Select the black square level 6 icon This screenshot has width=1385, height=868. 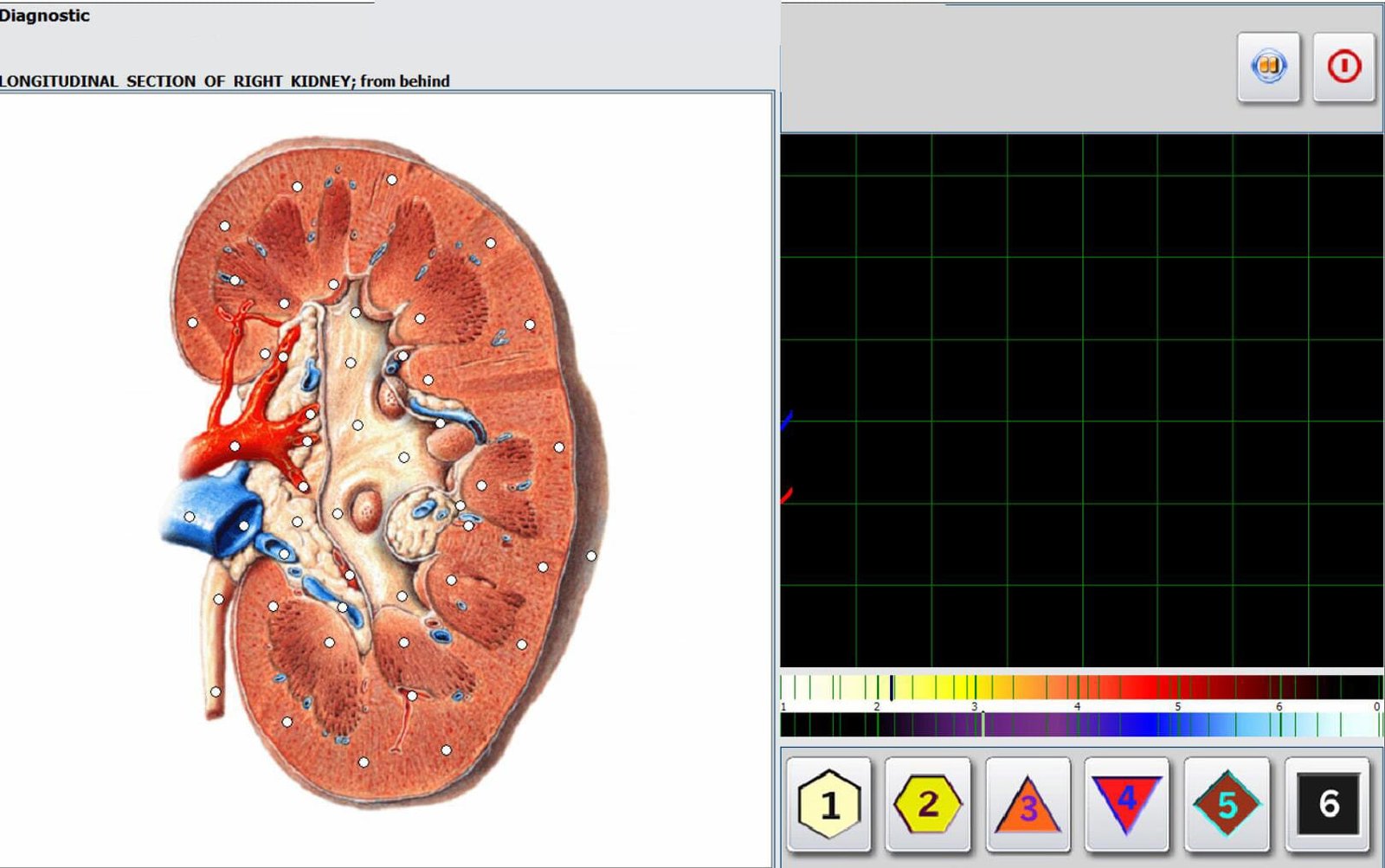point(1327,804)
